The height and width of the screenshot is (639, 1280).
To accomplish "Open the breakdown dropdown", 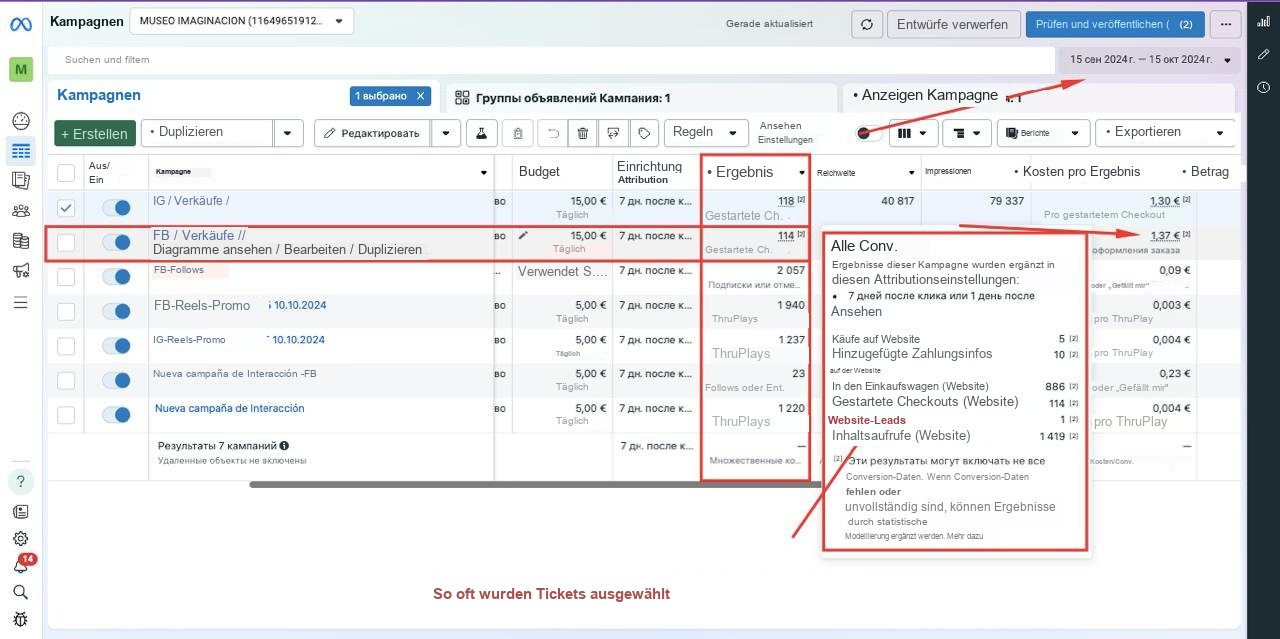I will [967, 132].
